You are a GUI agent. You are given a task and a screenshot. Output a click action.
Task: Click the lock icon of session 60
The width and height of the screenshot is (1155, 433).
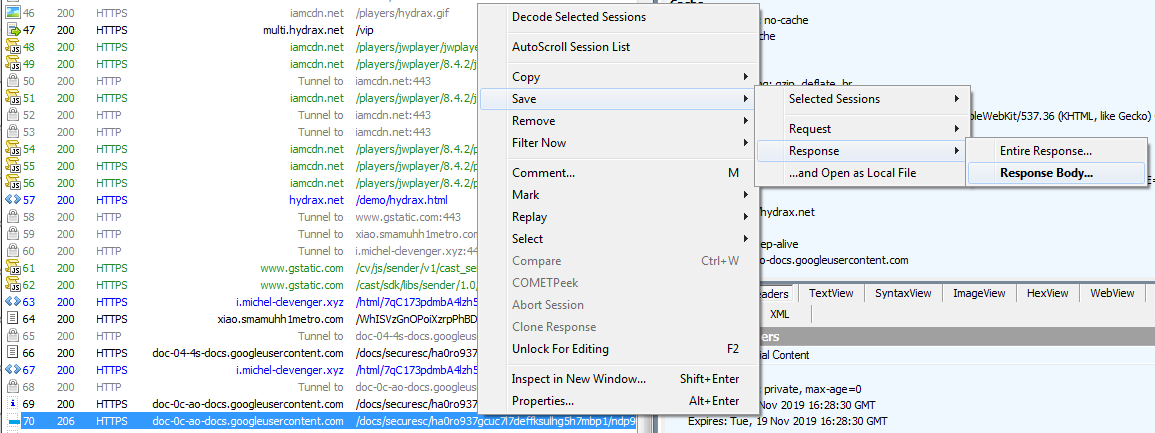13,251
